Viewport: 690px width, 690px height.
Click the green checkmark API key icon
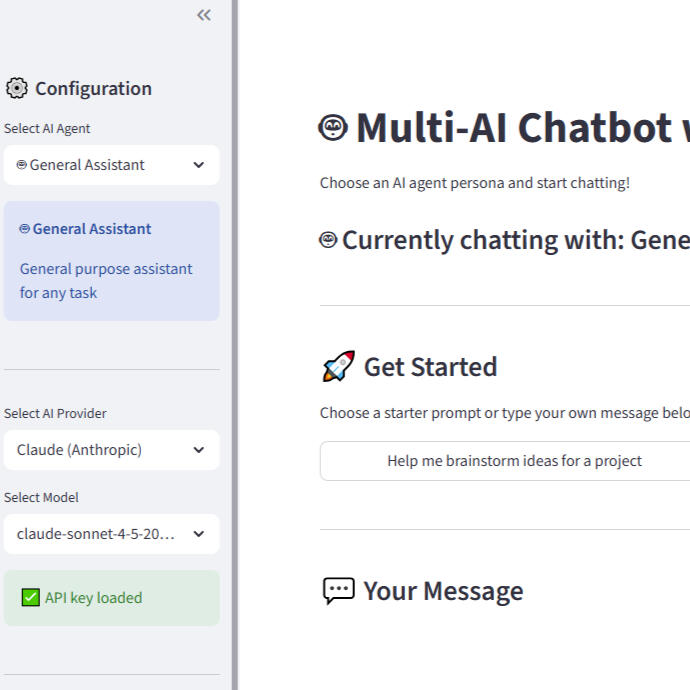[x=30, y=598]
